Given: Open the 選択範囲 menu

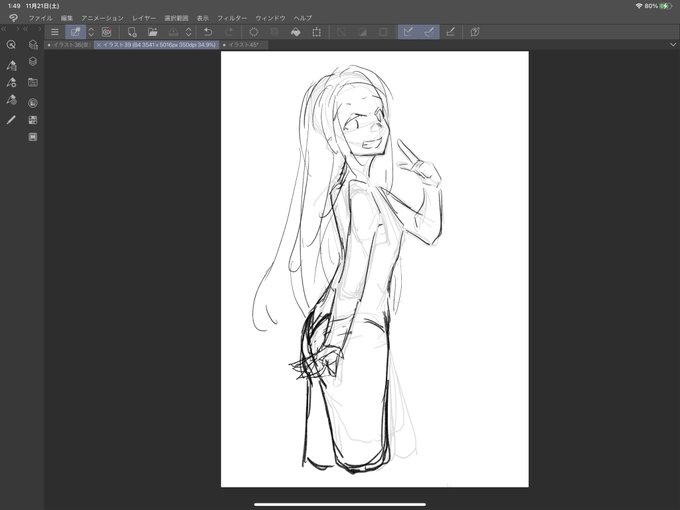Looking at the screenshot, I should tap(176, 18).
